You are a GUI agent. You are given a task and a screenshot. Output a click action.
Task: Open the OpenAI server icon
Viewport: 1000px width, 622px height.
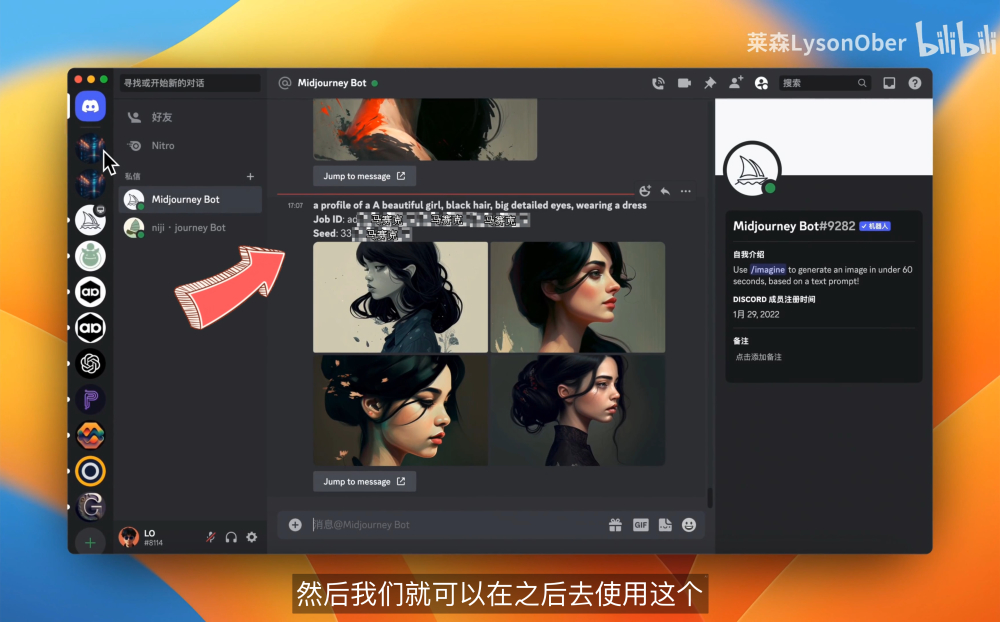point(91,364)
